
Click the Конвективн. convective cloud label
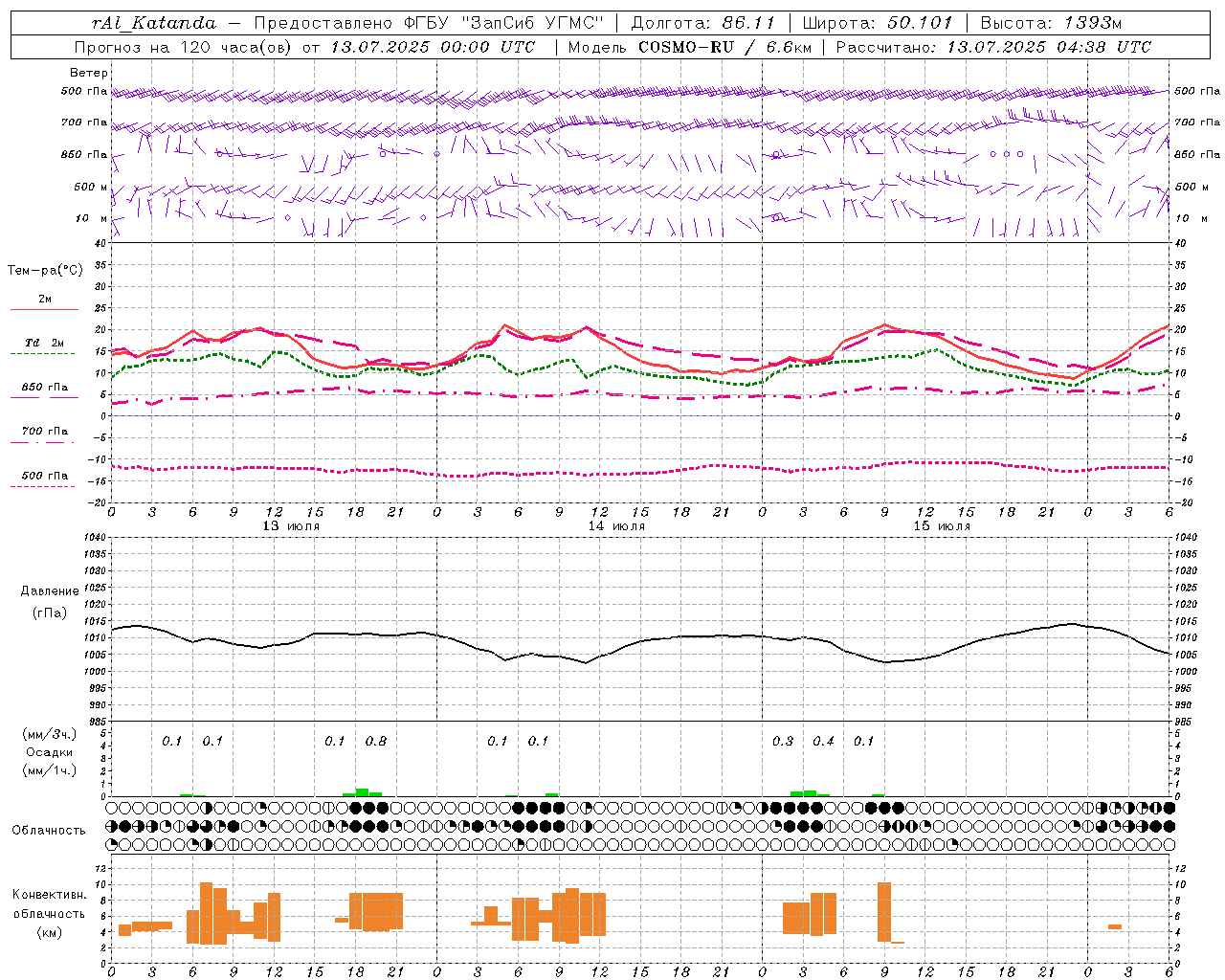tap(50, 895)
